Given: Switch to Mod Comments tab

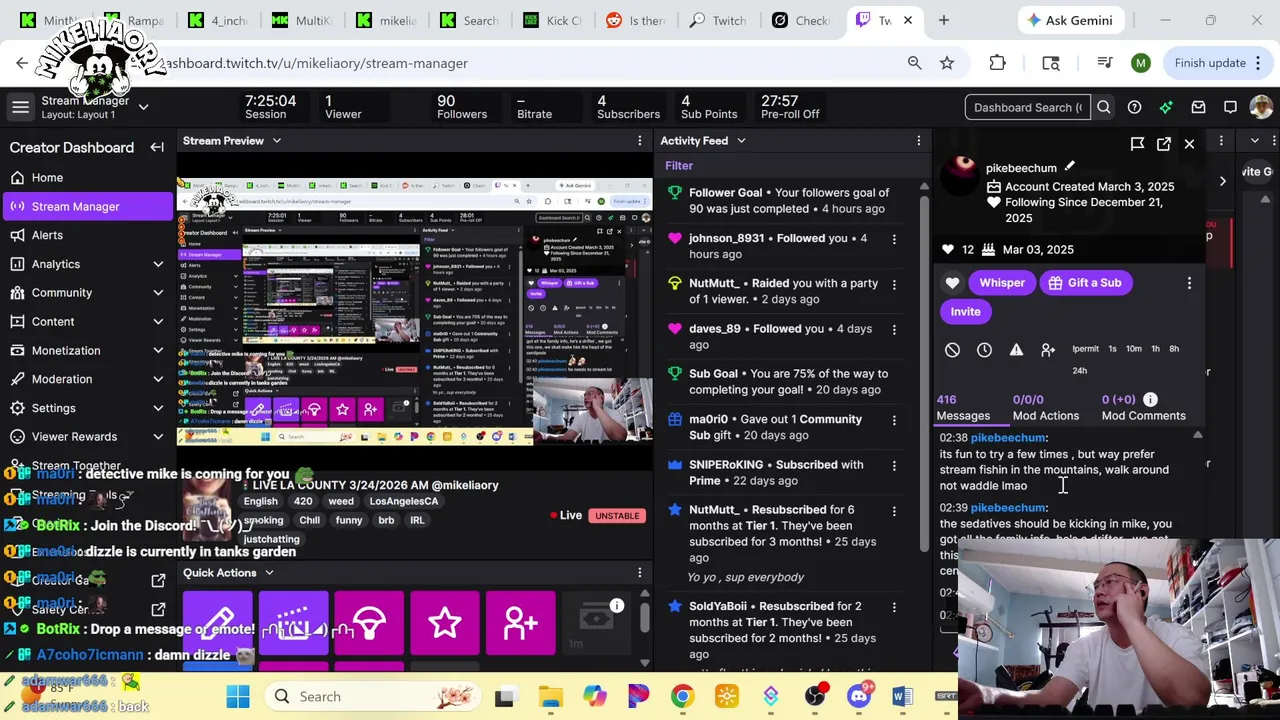Looking at the screenshot, I should pos(1143,408).
